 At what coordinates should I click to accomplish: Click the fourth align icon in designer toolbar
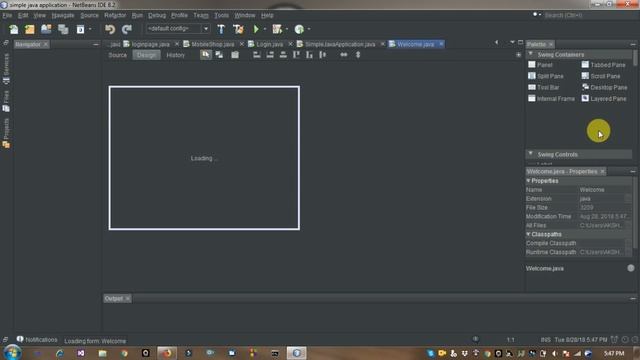pos(296,55)
